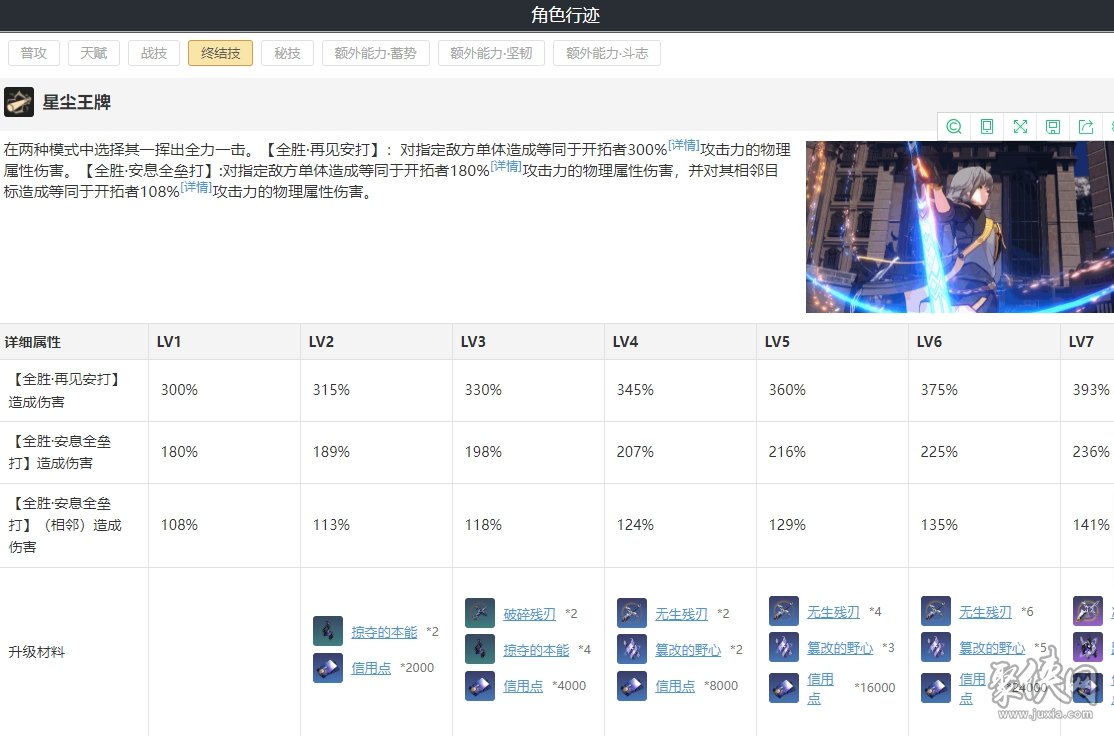Click the image search icon over the picture

click(954, 126)
